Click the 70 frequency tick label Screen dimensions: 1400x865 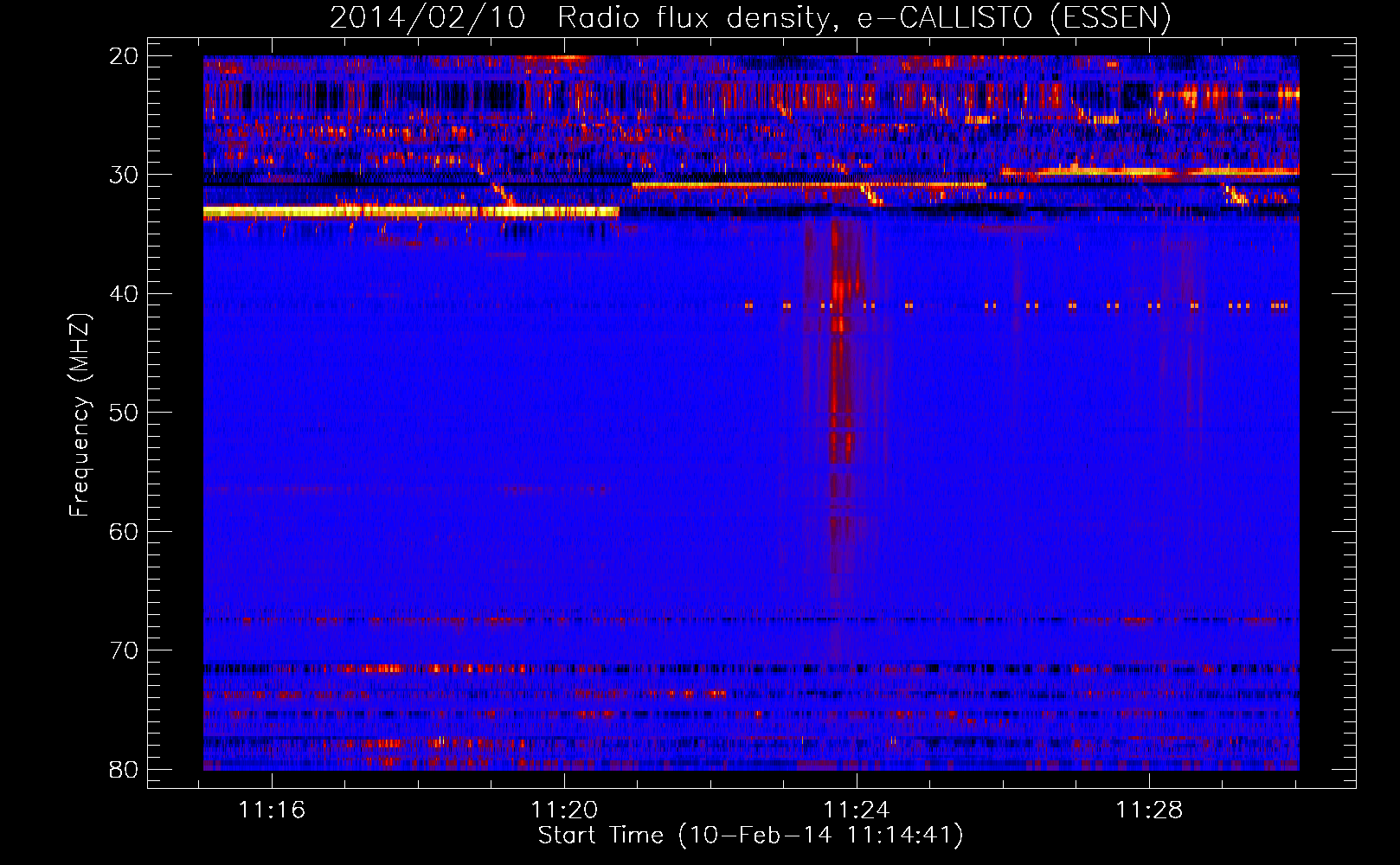(125, 650)
